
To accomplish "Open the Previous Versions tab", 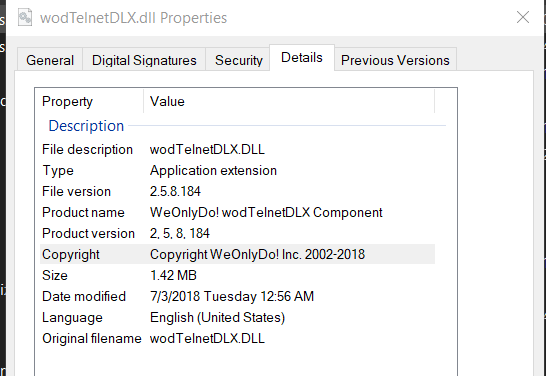I will [395, 60].
